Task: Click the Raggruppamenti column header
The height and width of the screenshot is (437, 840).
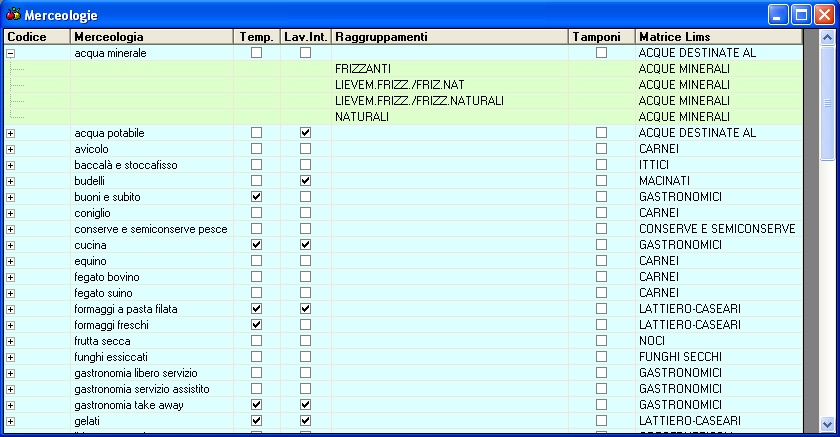Action: (x=449, y=37)
